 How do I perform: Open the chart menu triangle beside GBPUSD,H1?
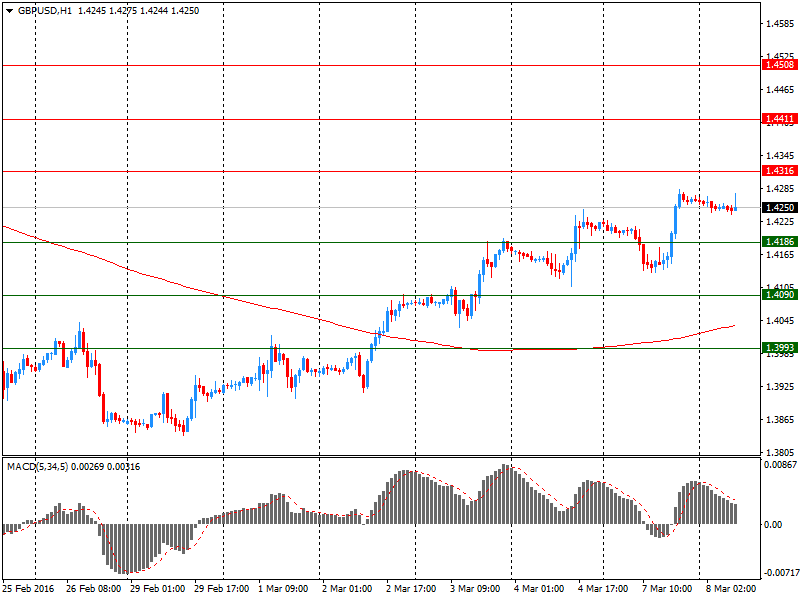coord(9,11)
